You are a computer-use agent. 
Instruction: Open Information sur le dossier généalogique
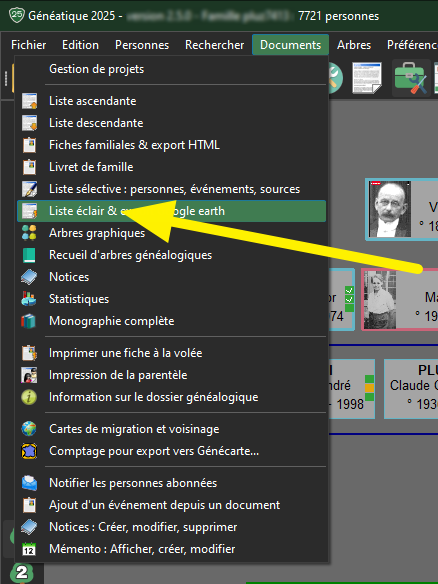click(x=154, y=397)
